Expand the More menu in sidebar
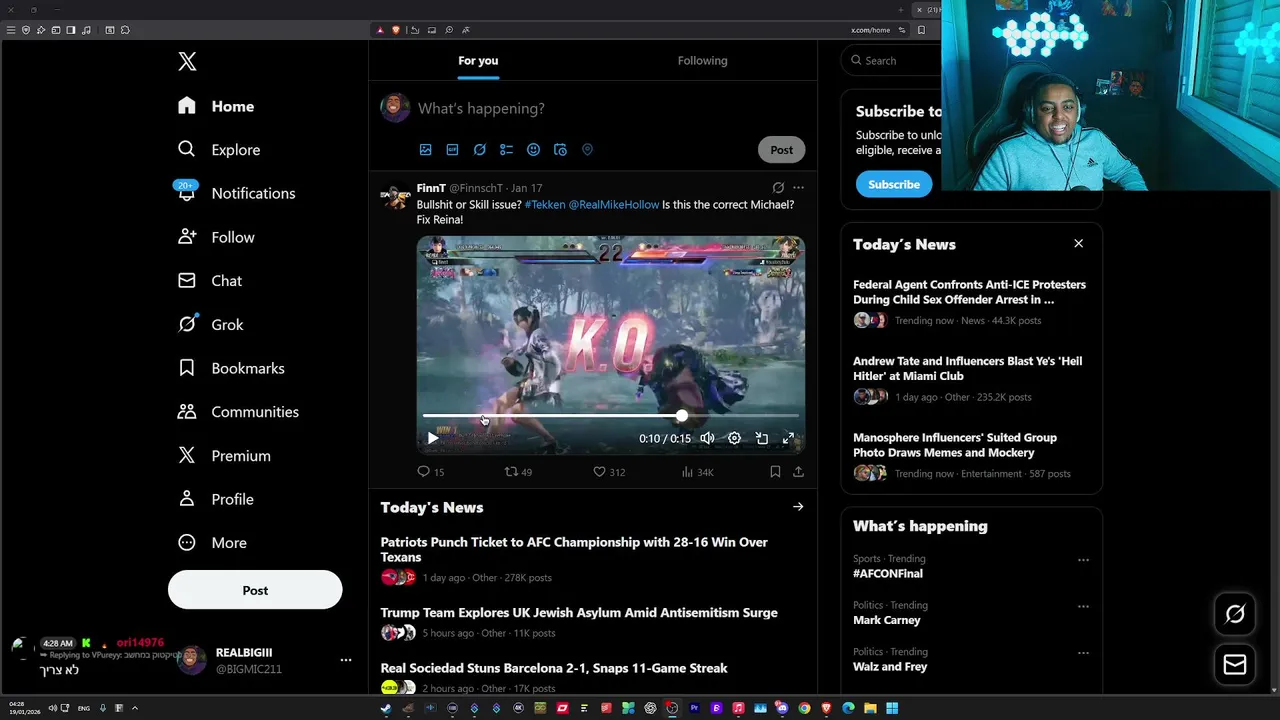The image size is (1280, 720). [212, 543]
